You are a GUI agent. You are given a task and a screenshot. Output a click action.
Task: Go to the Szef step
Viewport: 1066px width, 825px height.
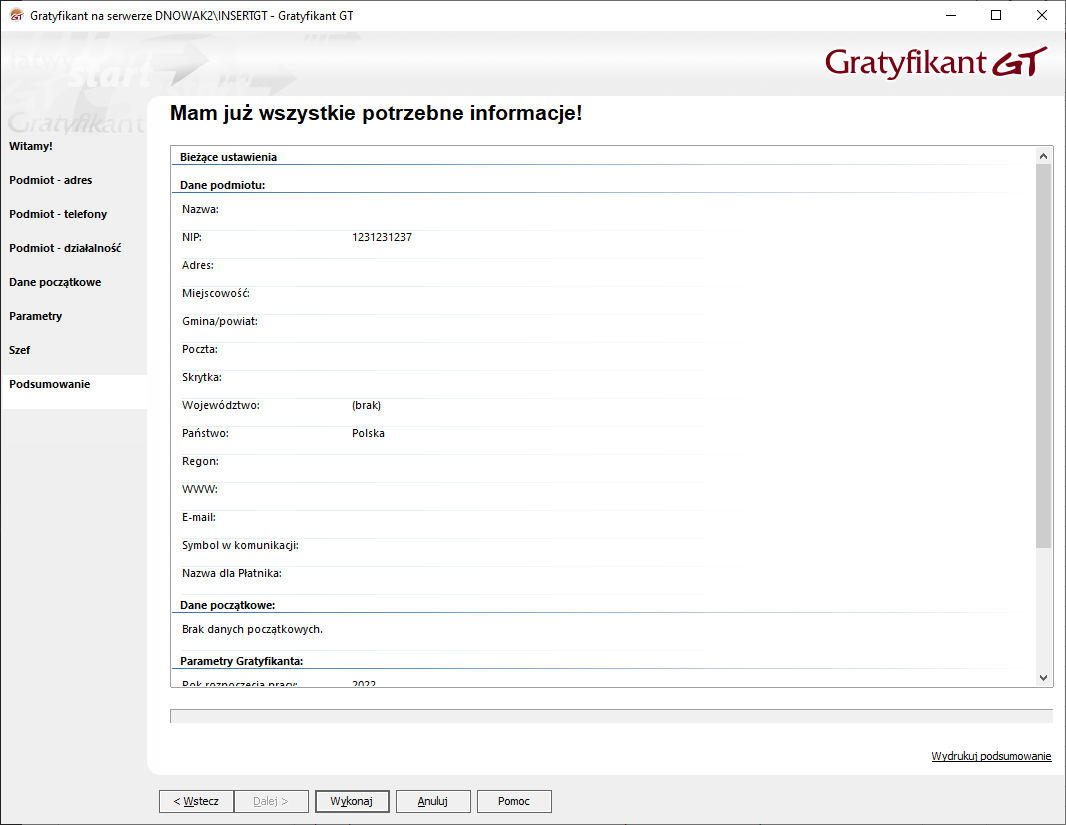coord(20,350)
